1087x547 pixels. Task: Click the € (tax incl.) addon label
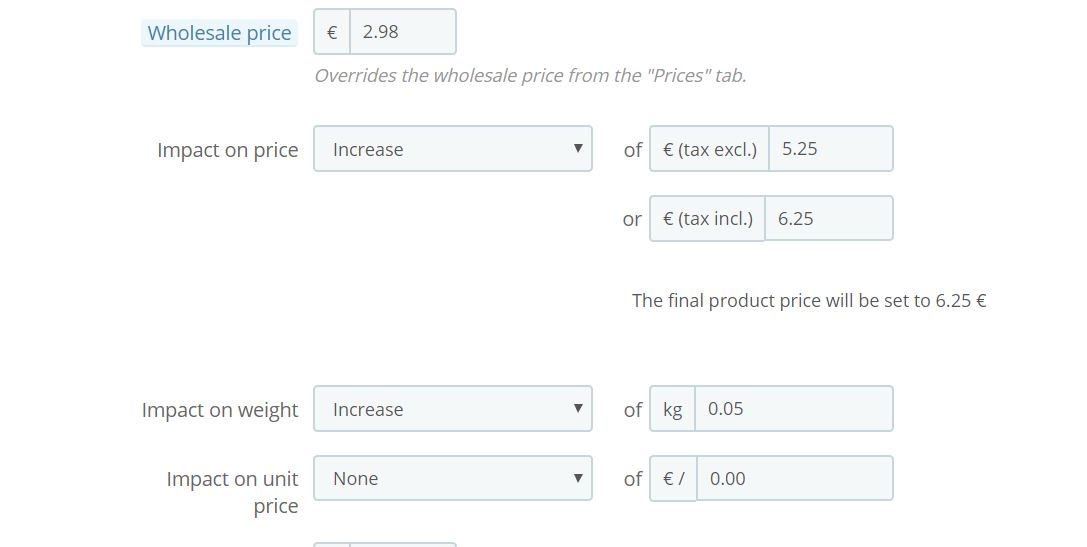coord(707,219)
